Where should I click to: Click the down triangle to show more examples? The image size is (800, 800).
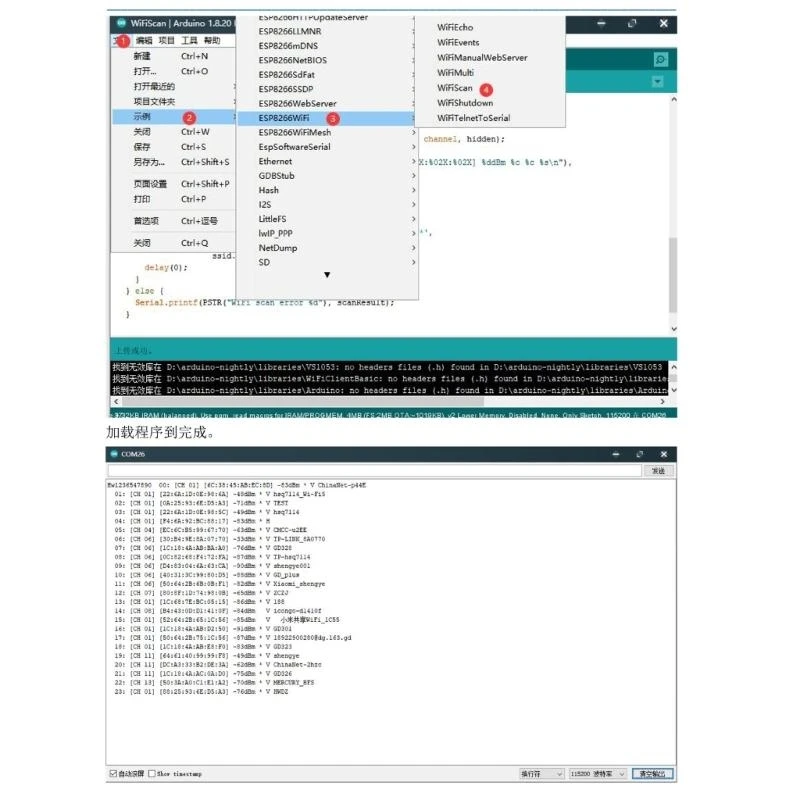(327, 275)
